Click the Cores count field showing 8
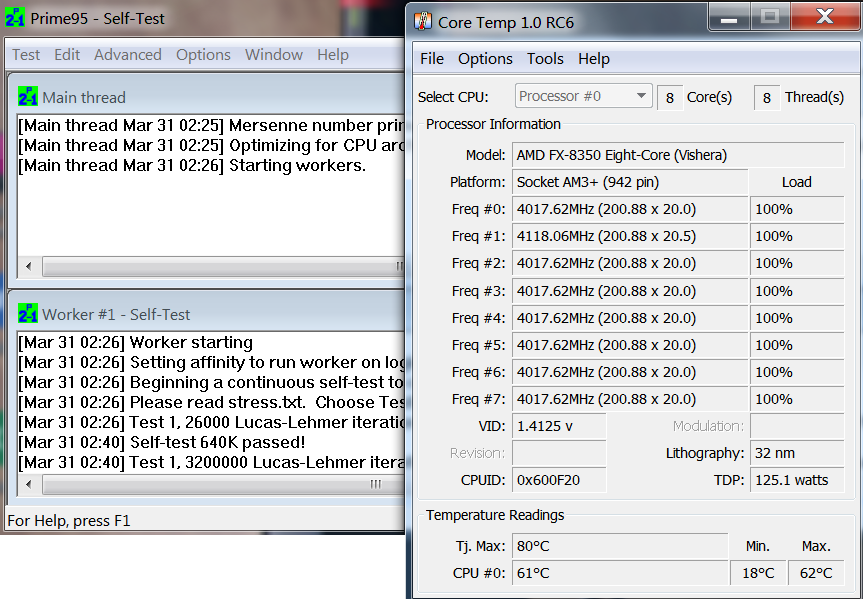 (x=670, y=98)
